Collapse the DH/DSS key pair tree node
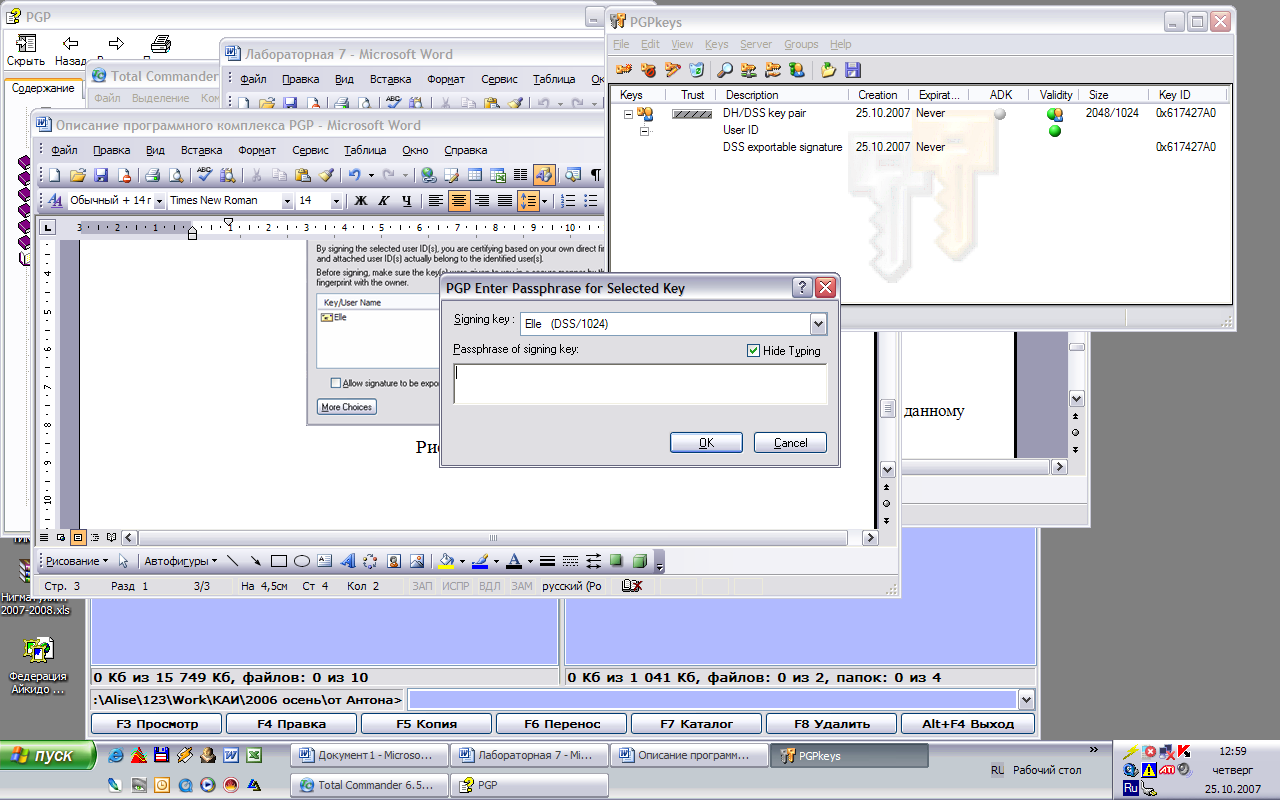The image size is (1280, 800). [x=627, y=113]
